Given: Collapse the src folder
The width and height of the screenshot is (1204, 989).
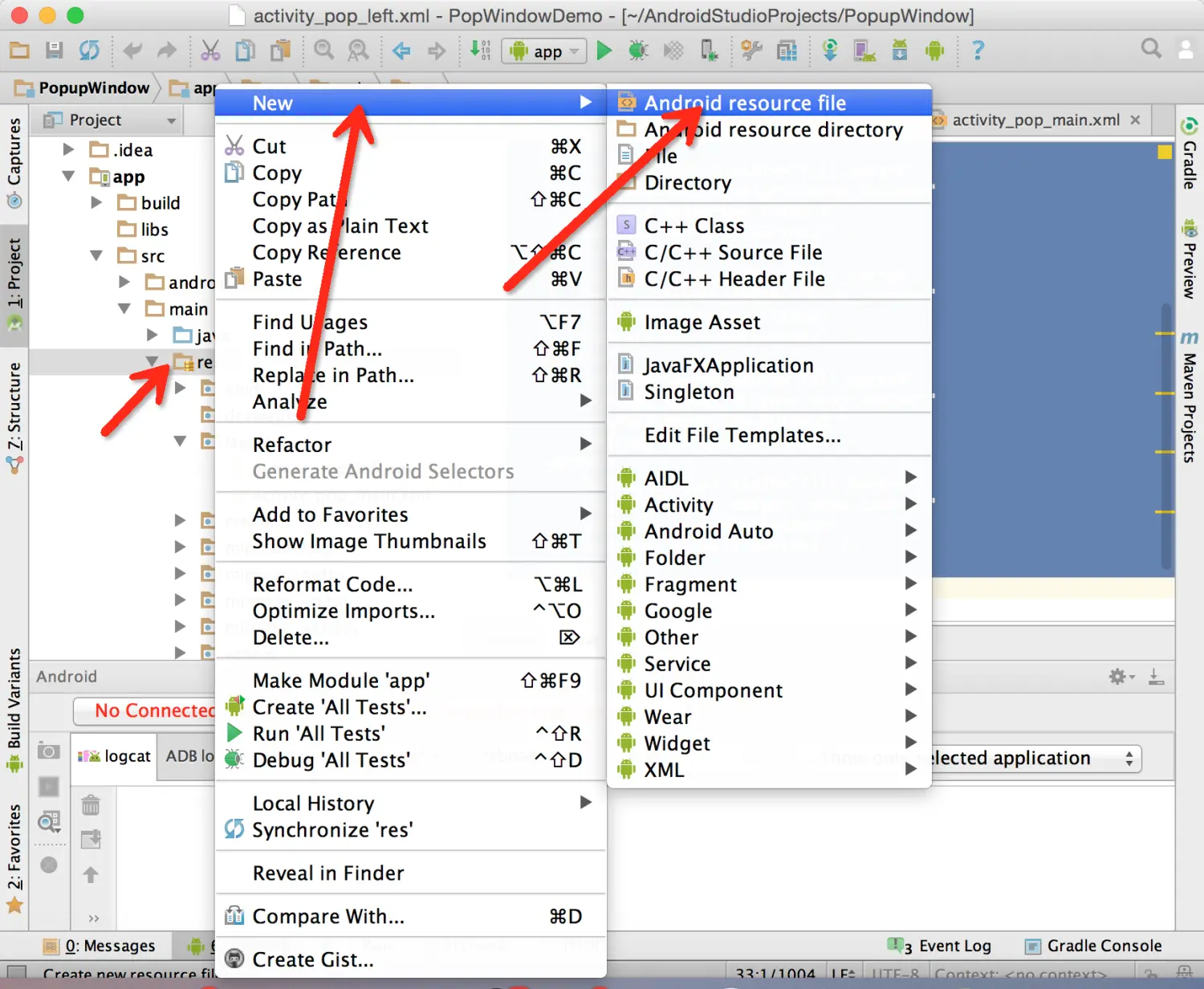Looking at the screenshot, I should pos(97,256).
